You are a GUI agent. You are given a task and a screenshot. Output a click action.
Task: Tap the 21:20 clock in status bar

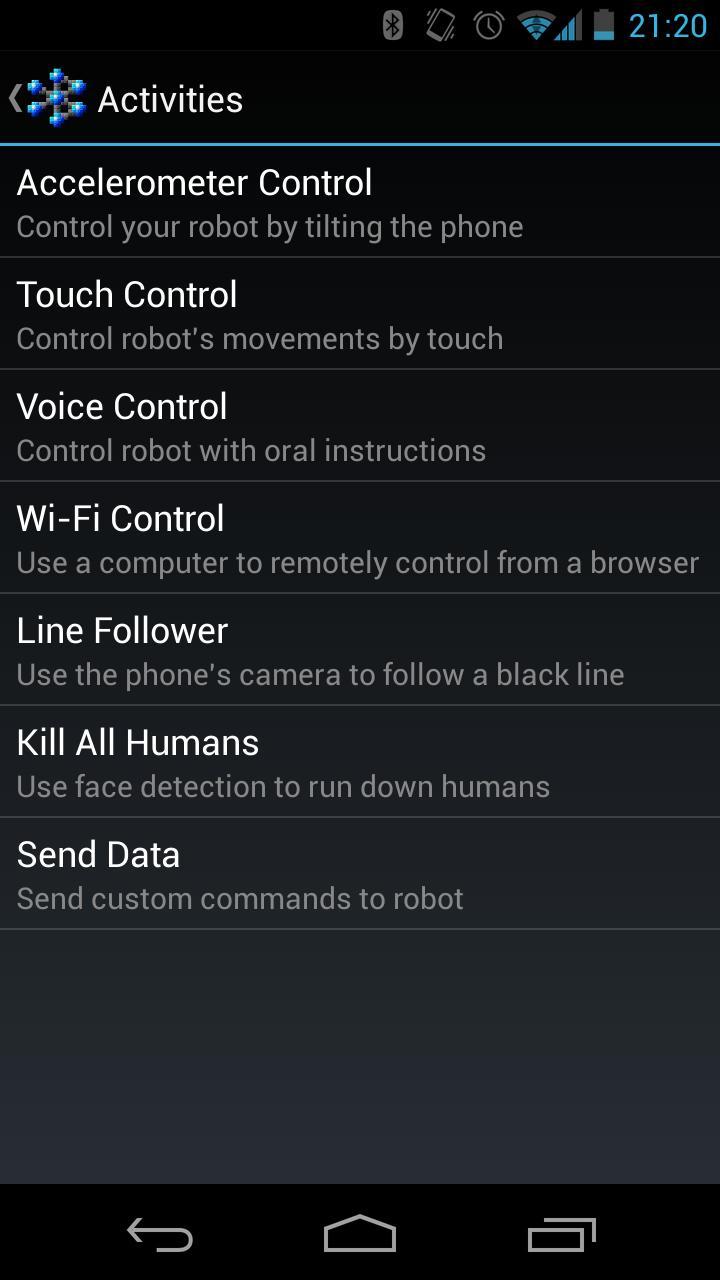click(x=667, y=25)
